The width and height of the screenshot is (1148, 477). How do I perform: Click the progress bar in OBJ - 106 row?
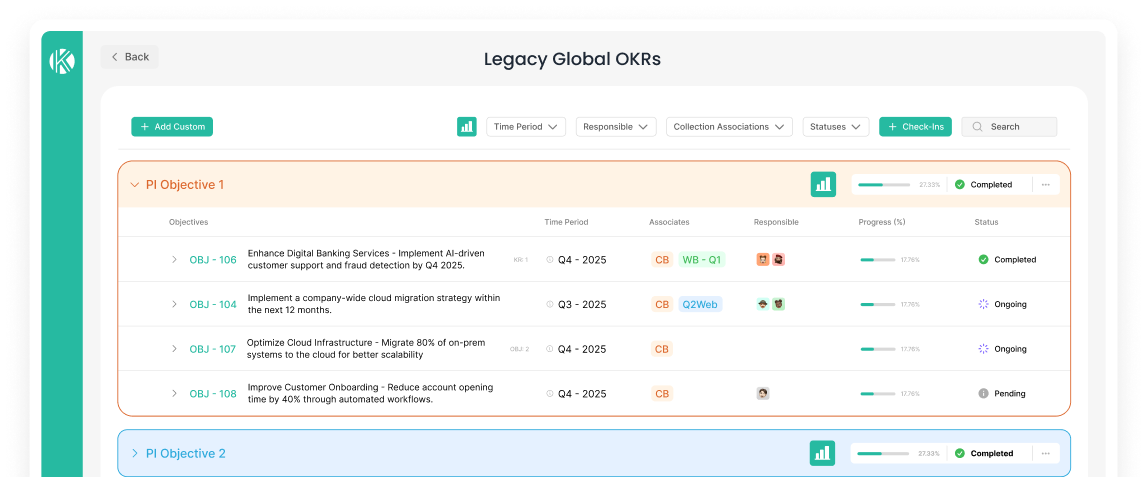click(878, 260)
